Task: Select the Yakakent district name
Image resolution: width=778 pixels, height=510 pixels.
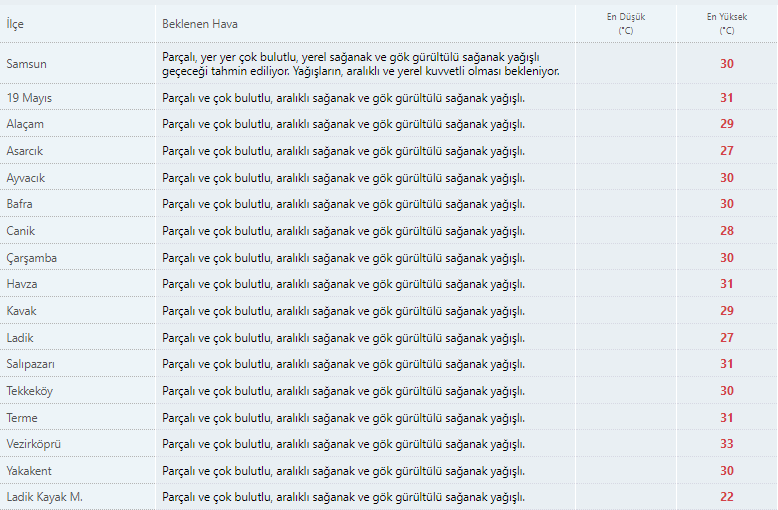Action: 29,471
